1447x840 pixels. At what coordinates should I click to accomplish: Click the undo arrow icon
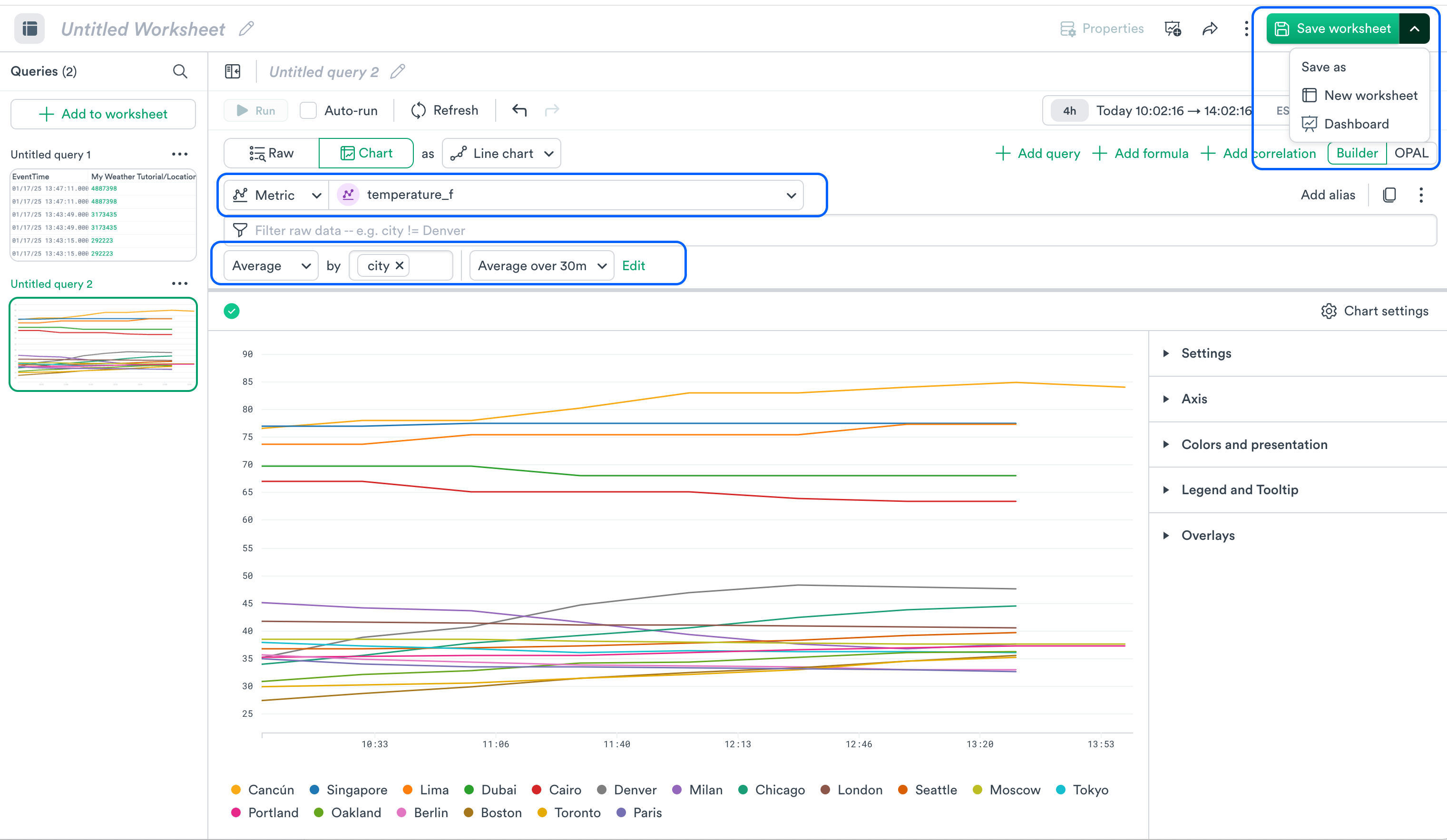[519, 110]
